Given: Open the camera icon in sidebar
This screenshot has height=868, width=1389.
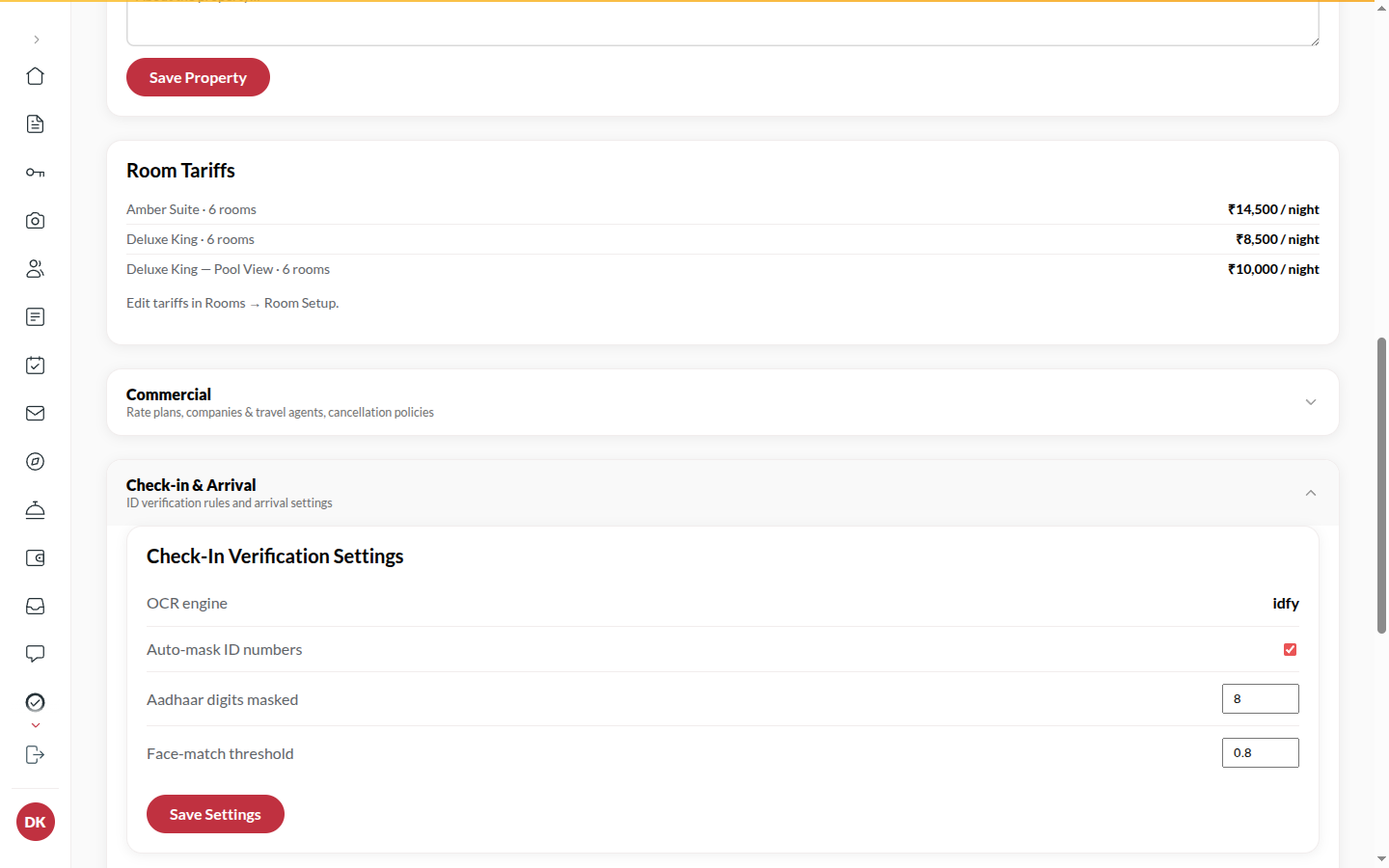Looking at the screenshot, I should pyautogui.click(x=36, y=221).
